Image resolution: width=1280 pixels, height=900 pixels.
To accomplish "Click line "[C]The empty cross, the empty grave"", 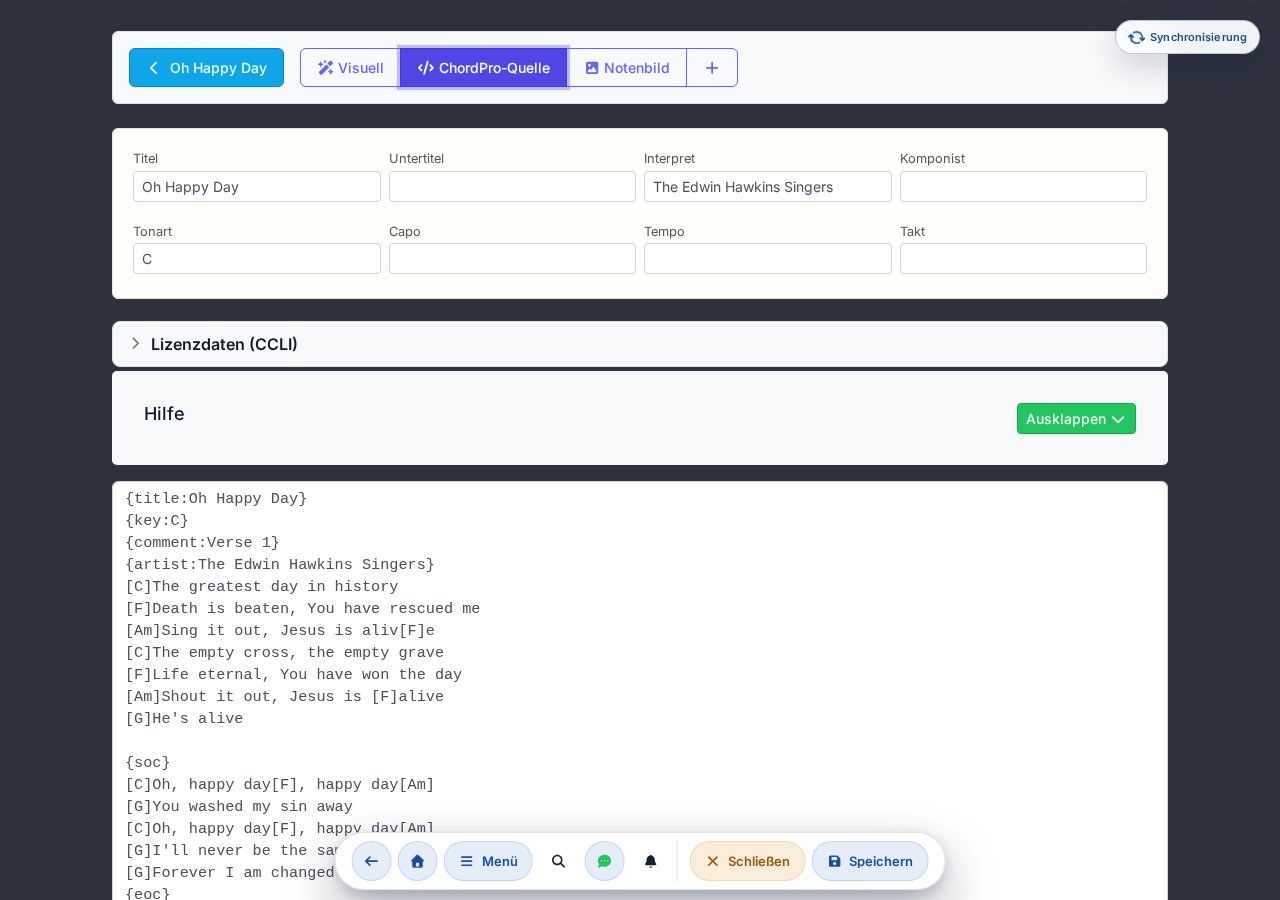I will pyautogui.click(x=285, y=653).
